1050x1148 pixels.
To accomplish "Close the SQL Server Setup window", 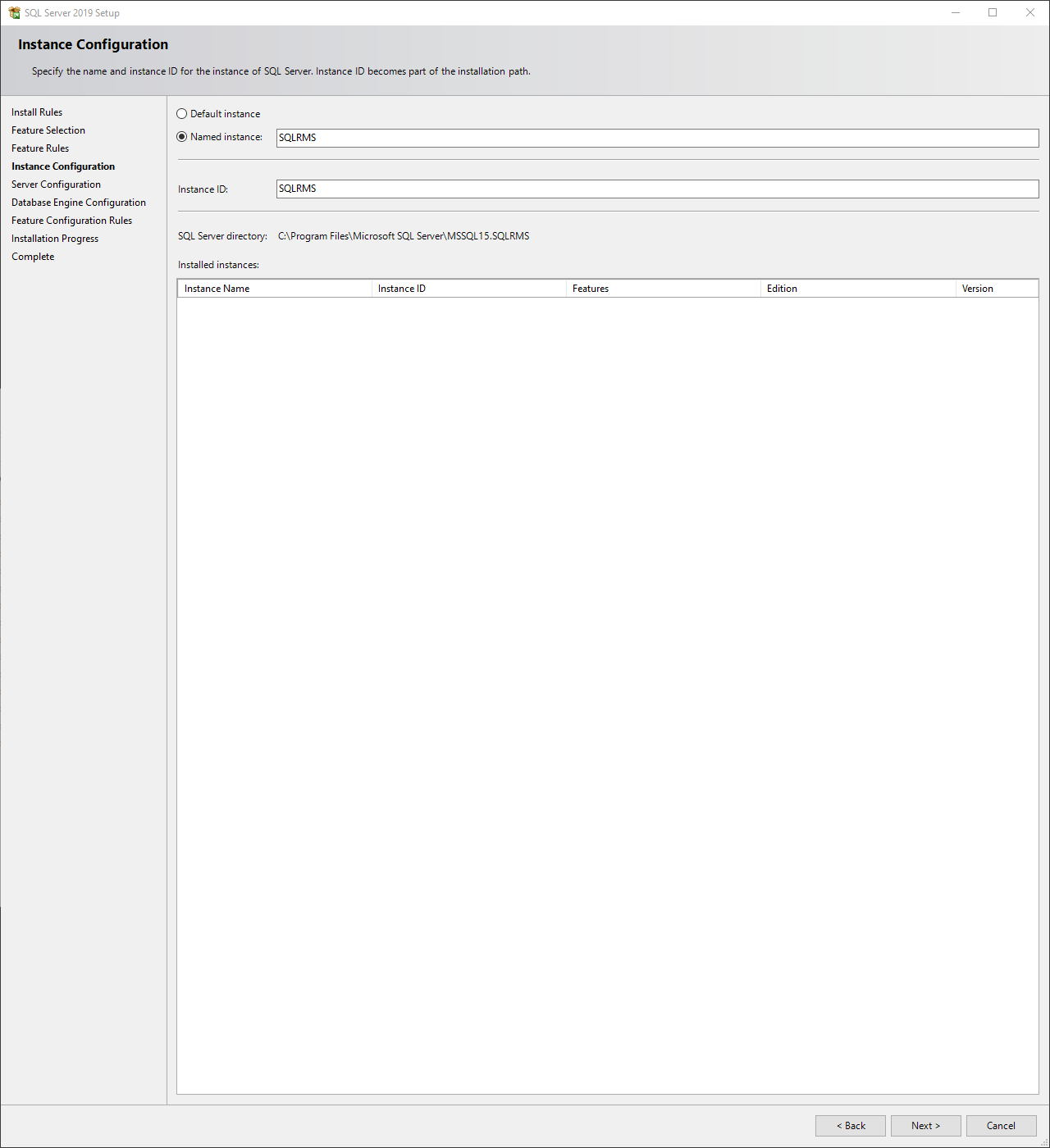I will (1030, 12).
